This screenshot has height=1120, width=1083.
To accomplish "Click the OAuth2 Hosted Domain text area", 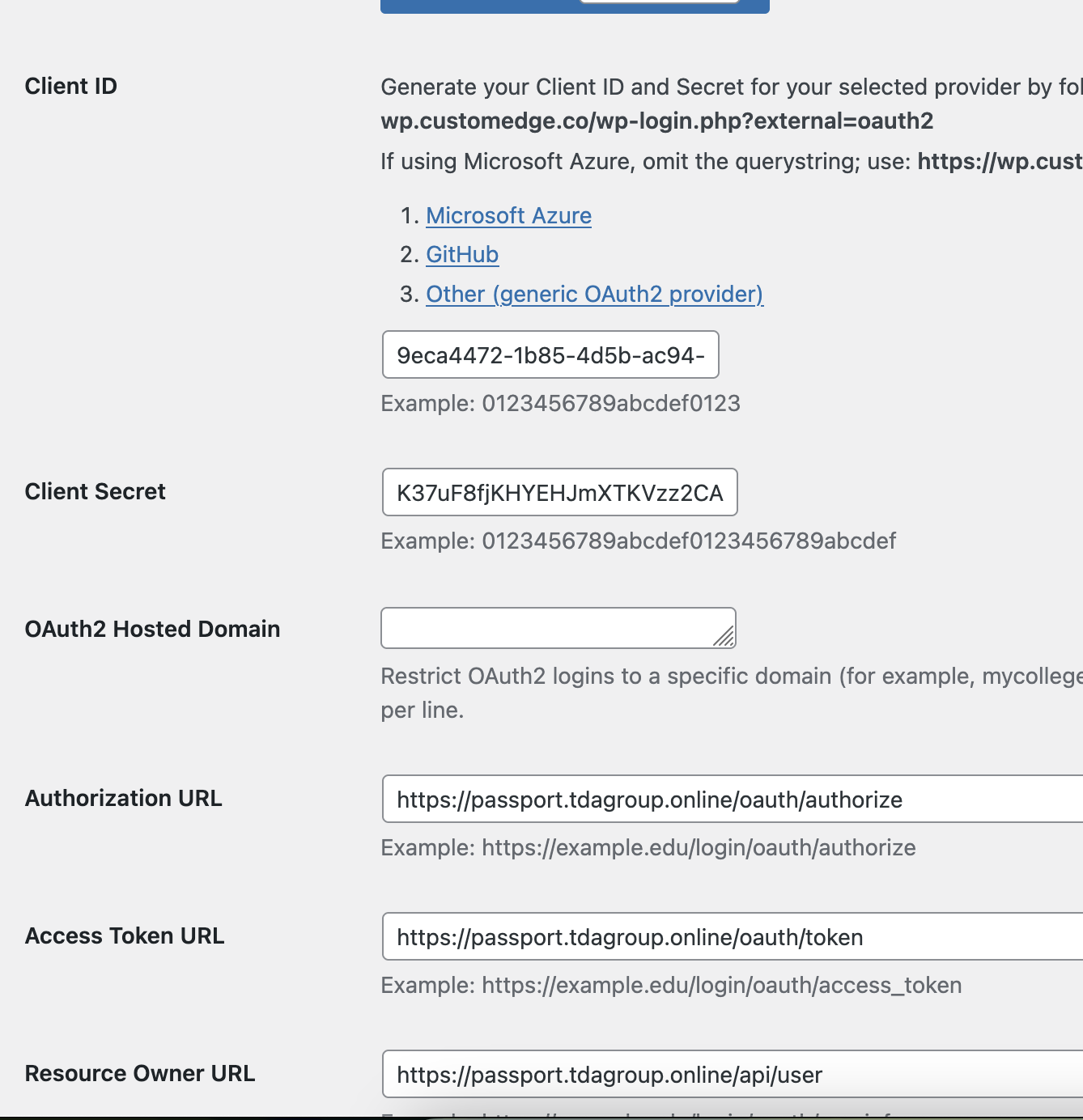I will [x=550, y=628].
